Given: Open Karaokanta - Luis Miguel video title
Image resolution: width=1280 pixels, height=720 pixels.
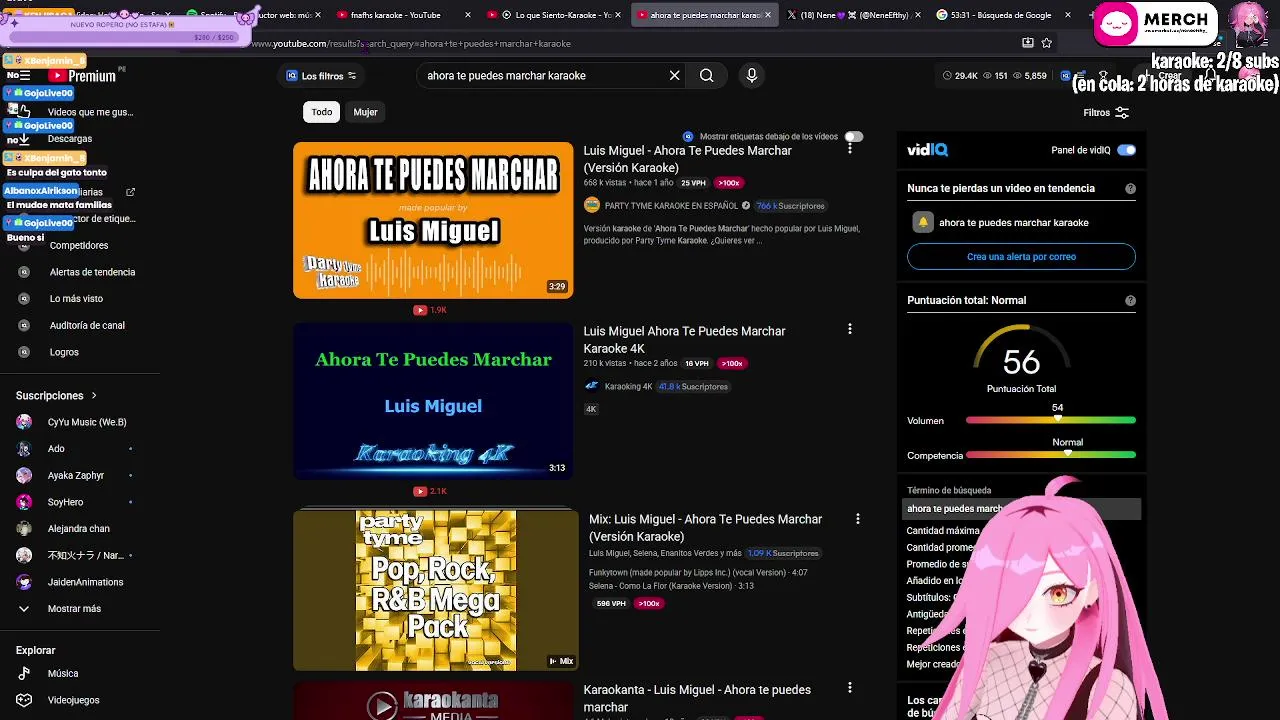Looking at the screenshot, I should click(x=697, y=698).
